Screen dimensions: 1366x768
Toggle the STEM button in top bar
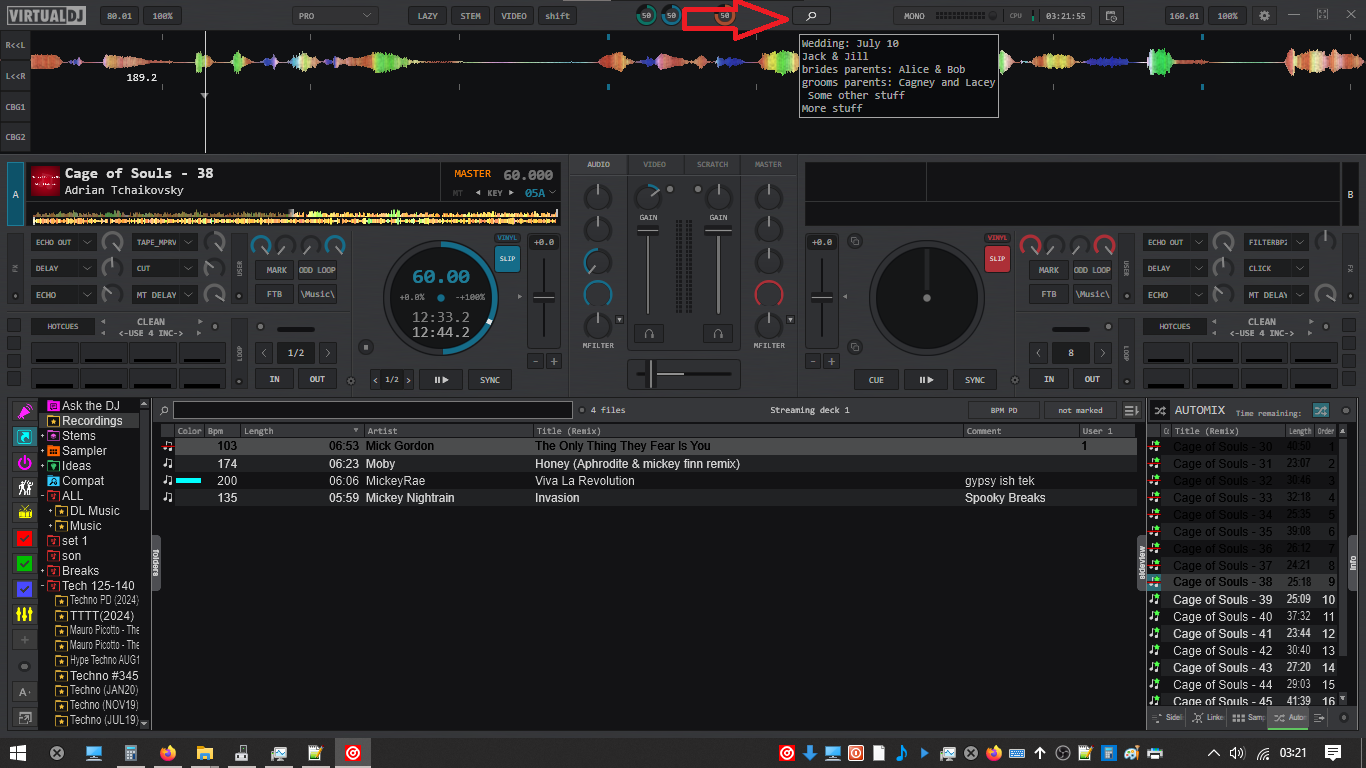tap(470, 16)
